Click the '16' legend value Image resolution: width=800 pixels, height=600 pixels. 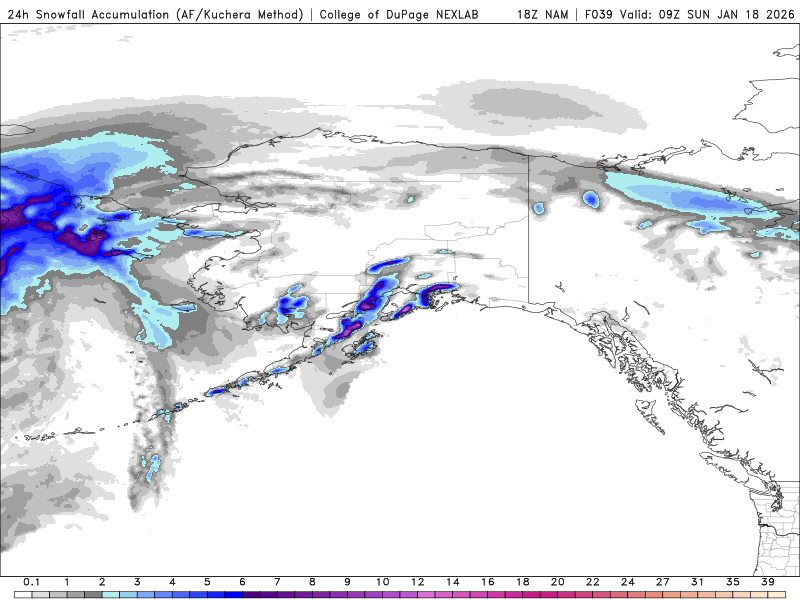pyautogui.click(x=488, y=582)
